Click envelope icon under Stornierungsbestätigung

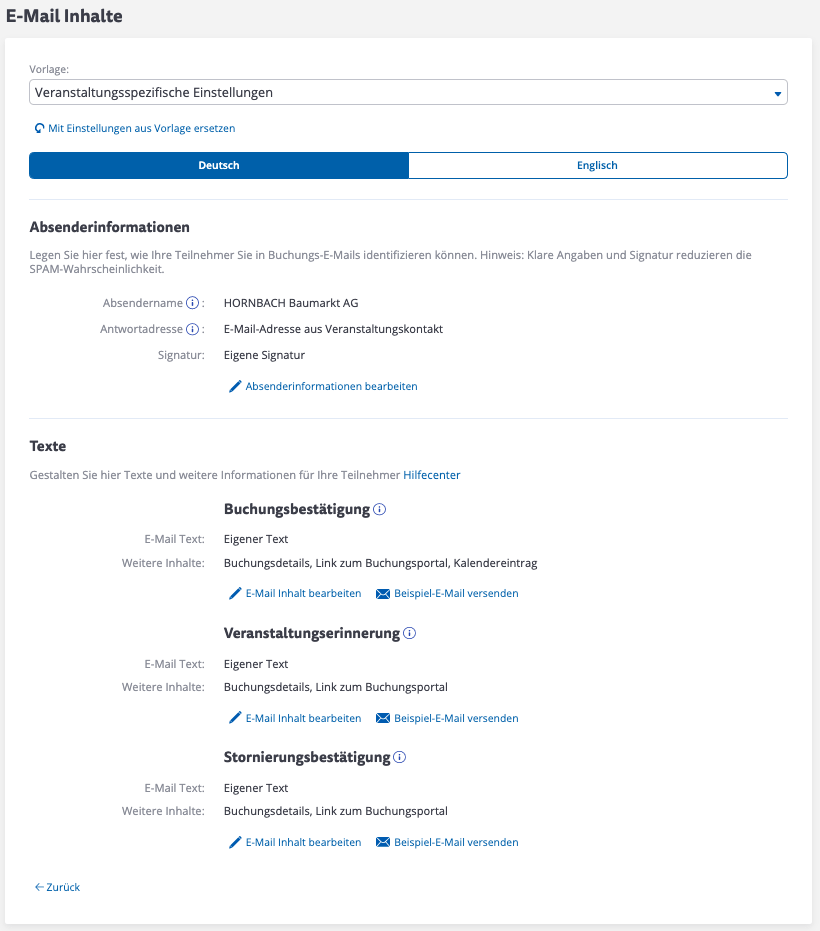tap(382, 843)
